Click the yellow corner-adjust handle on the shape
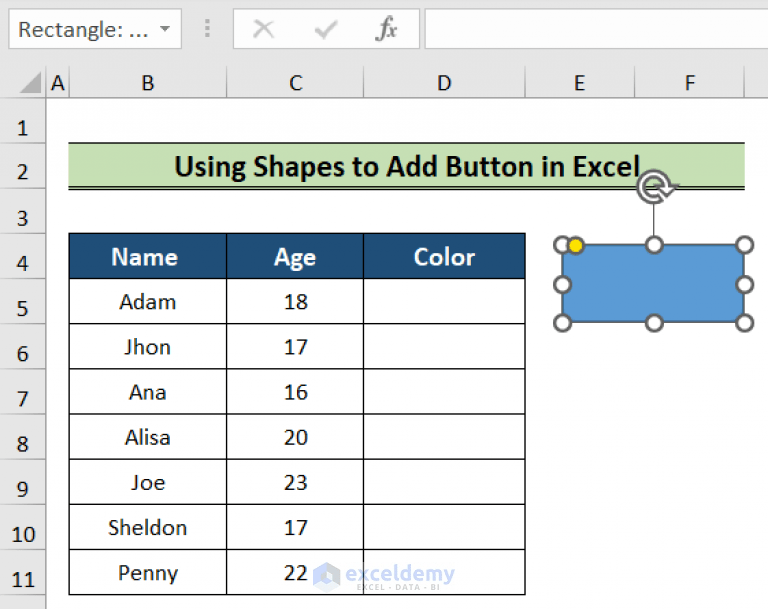This screenshot has width=768, height=609. pos(576,245)
